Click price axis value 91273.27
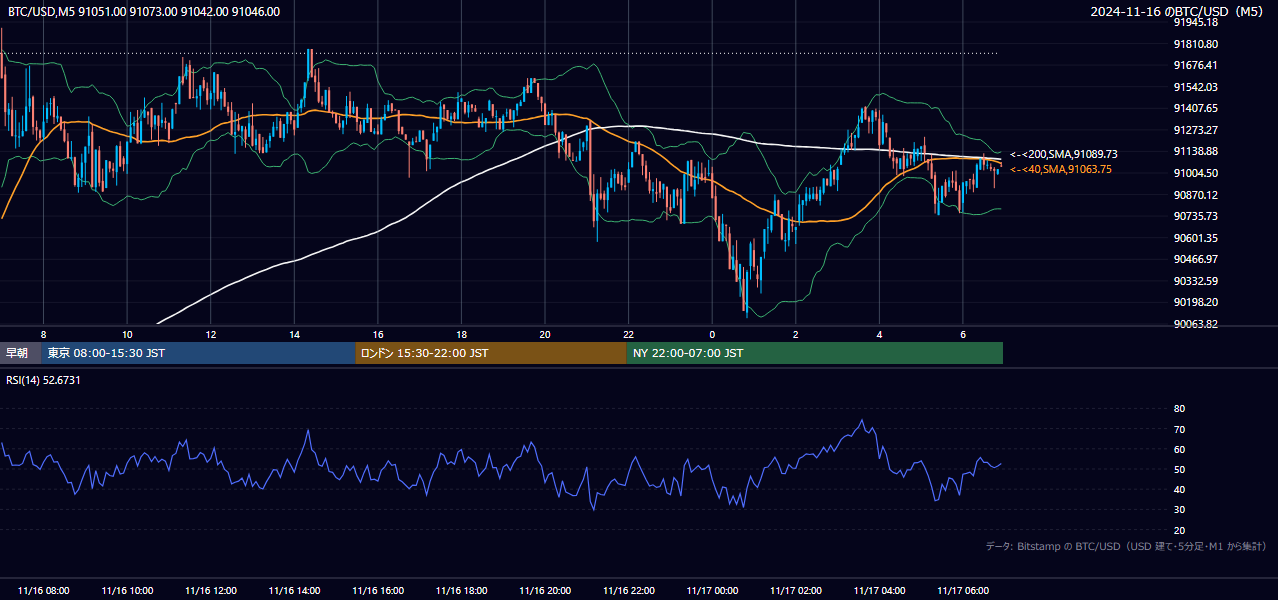This screenshot has width=1278, height=600. pyautogui.click(x=1195, y=130)
